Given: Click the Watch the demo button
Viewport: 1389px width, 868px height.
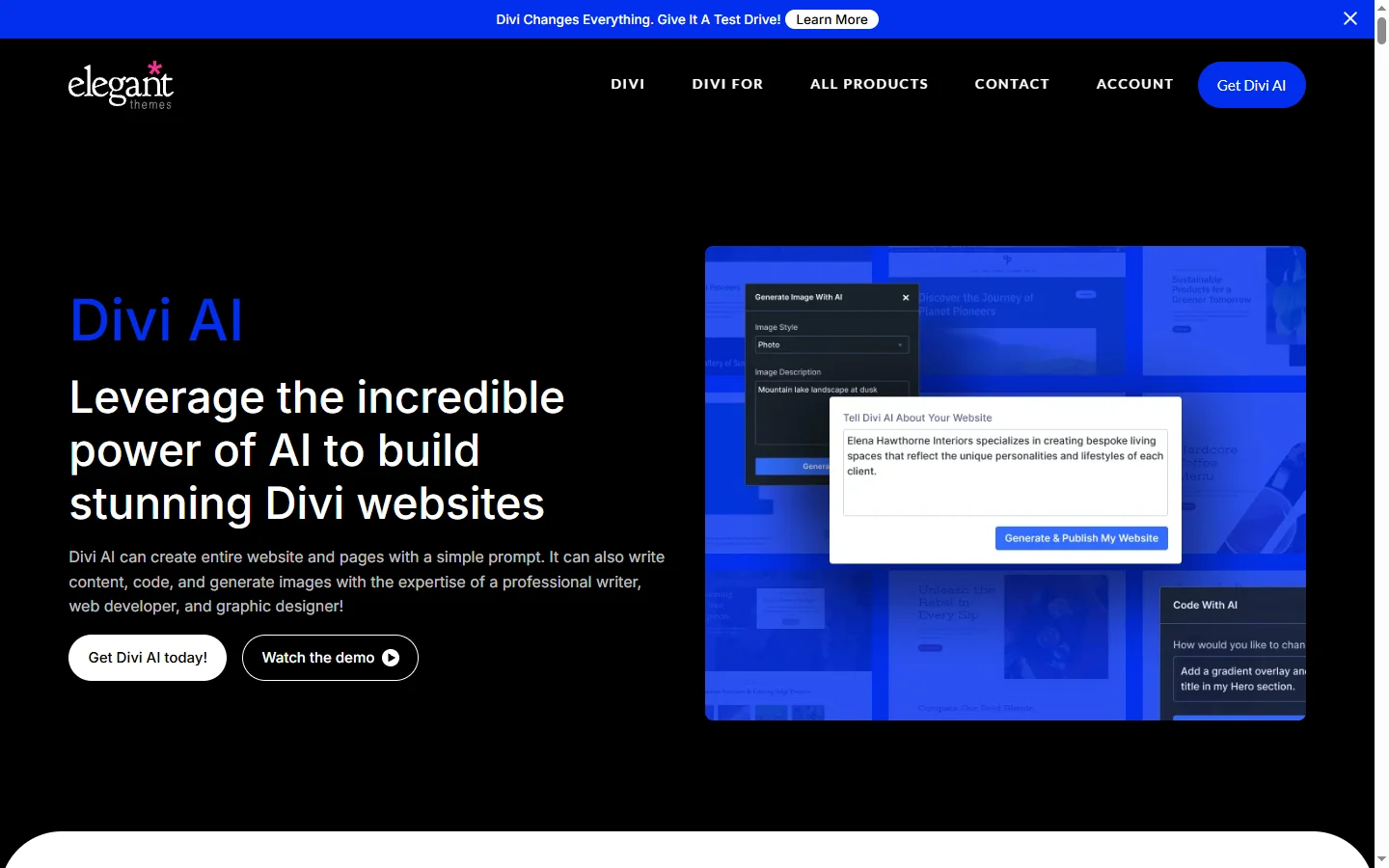Looking at the screenshot, I should point(330,658).
